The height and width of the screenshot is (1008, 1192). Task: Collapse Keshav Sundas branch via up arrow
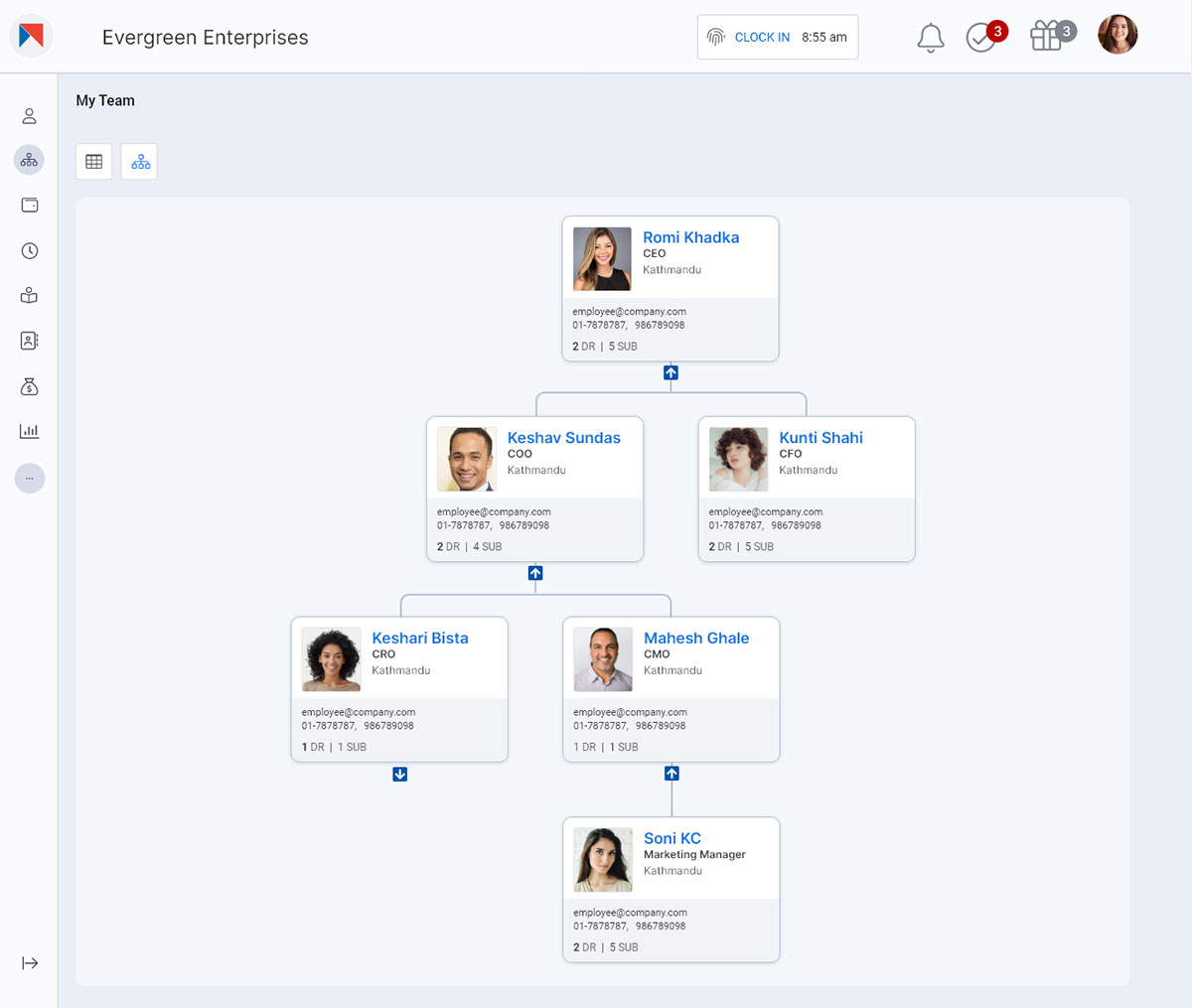coord(535,573)
